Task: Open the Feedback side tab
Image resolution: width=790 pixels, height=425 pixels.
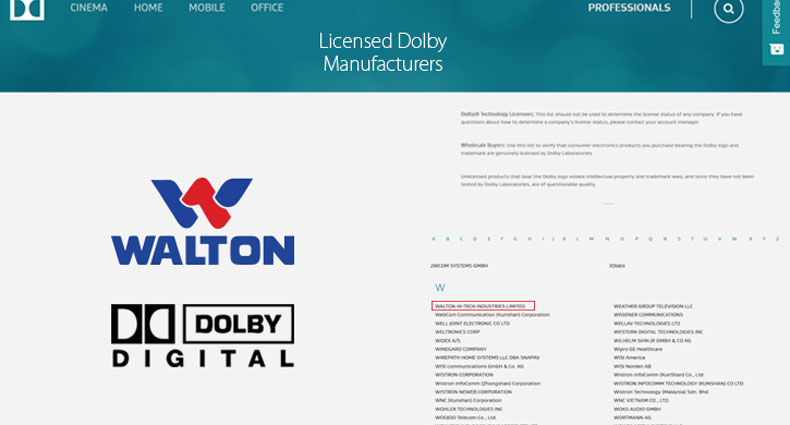Action: point(776,32)
